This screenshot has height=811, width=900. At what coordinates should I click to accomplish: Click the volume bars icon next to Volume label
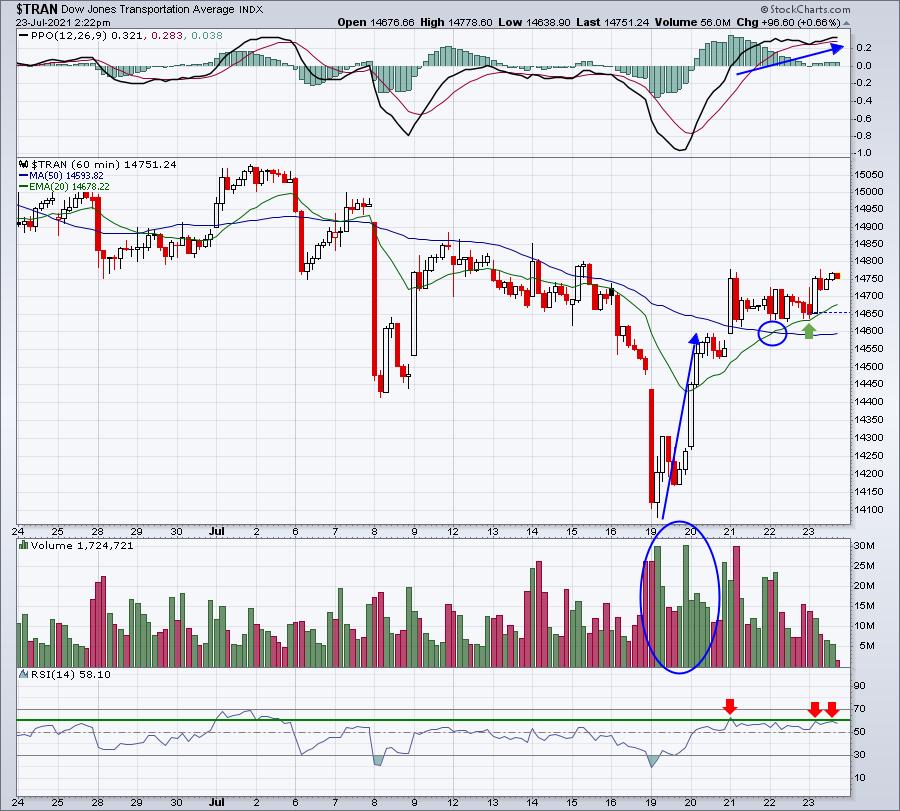[x=24, y=545]
